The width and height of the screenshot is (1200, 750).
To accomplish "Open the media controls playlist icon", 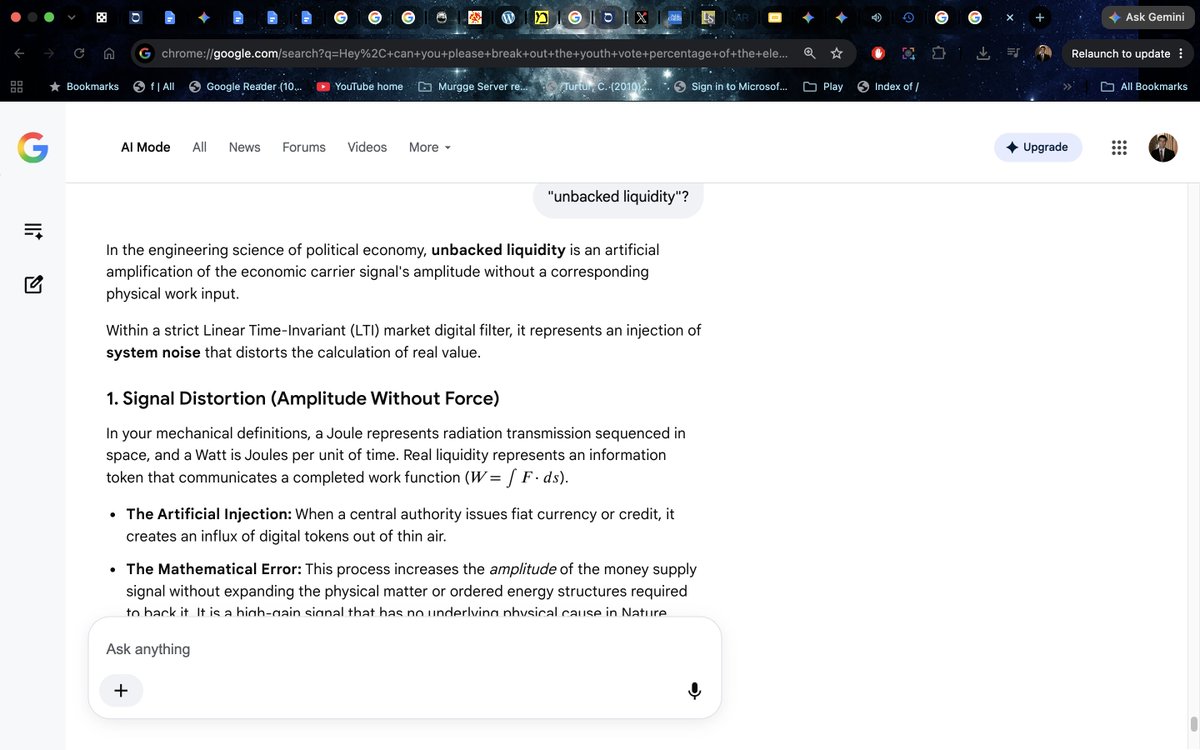I will [1013, 53].
